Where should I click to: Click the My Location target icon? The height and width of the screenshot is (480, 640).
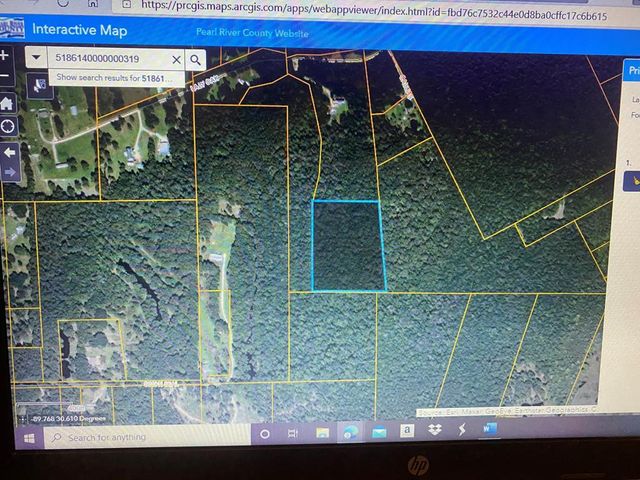pos(7,126)
